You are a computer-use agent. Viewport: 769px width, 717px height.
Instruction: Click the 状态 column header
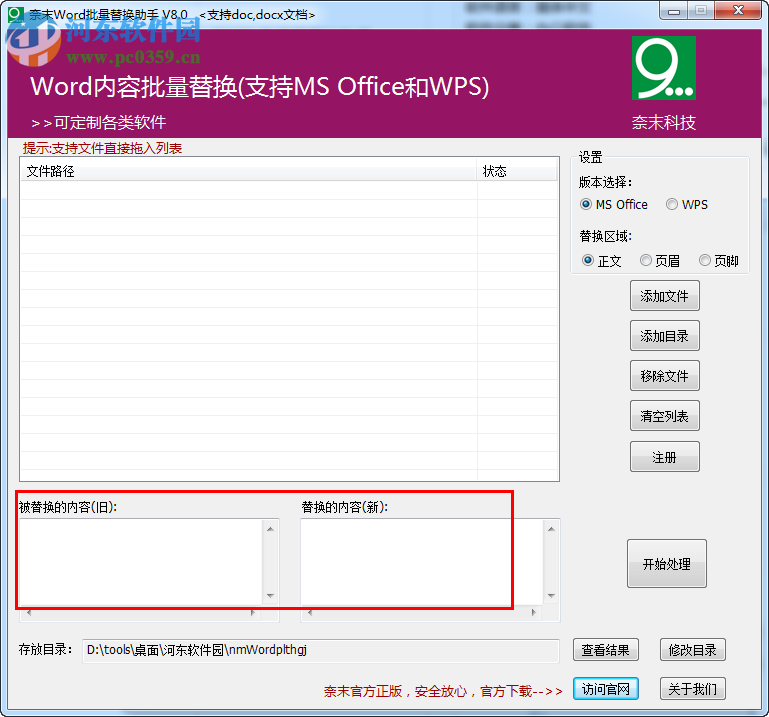click(x=517, y=171)
